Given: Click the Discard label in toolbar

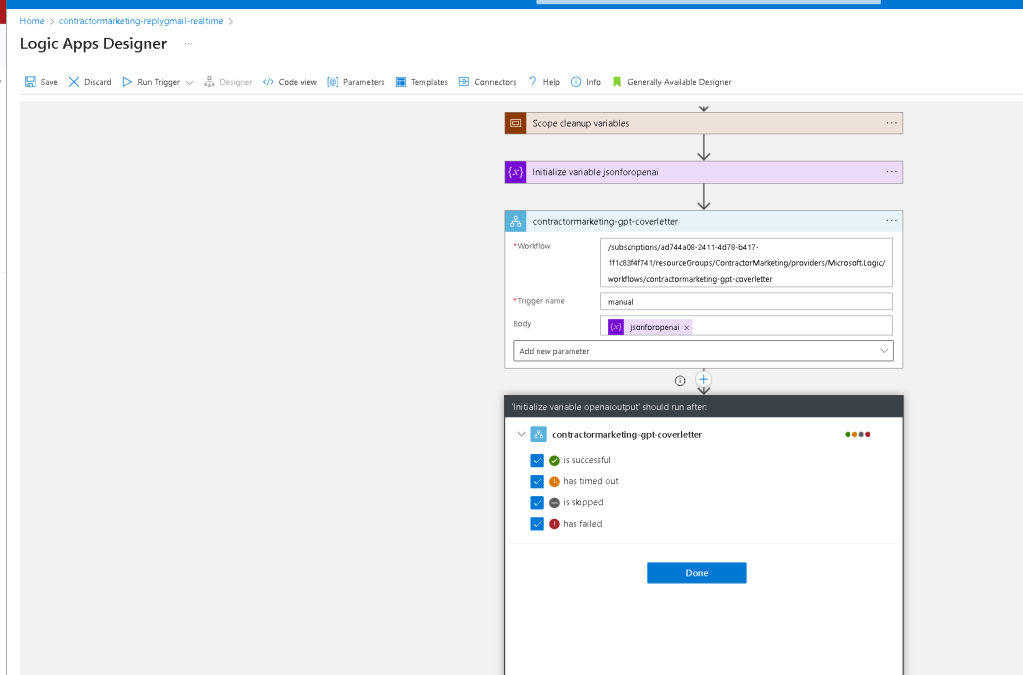Looking at the screenshot, I should pyautogui.click(x=98, y=82).
